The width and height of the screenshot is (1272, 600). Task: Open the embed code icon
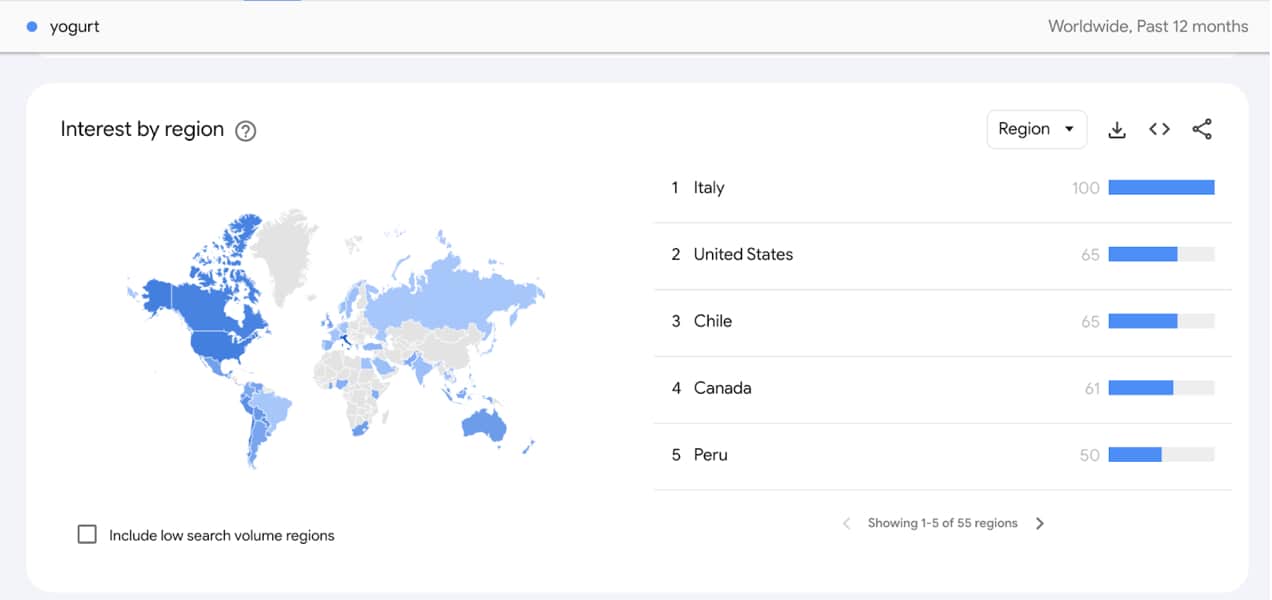tap(1159, 129)
